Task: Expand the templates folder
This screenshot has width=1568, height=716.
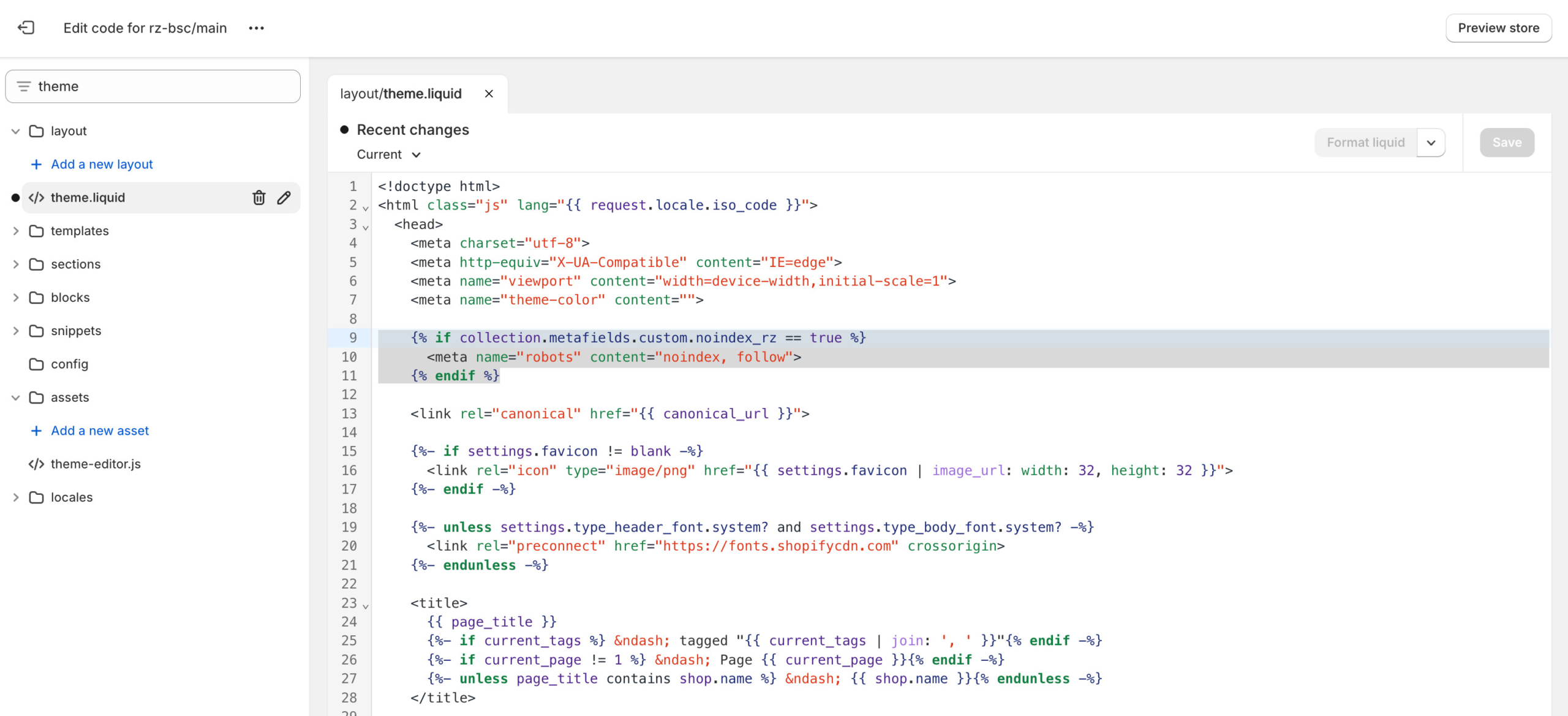Action: (16, 231)
